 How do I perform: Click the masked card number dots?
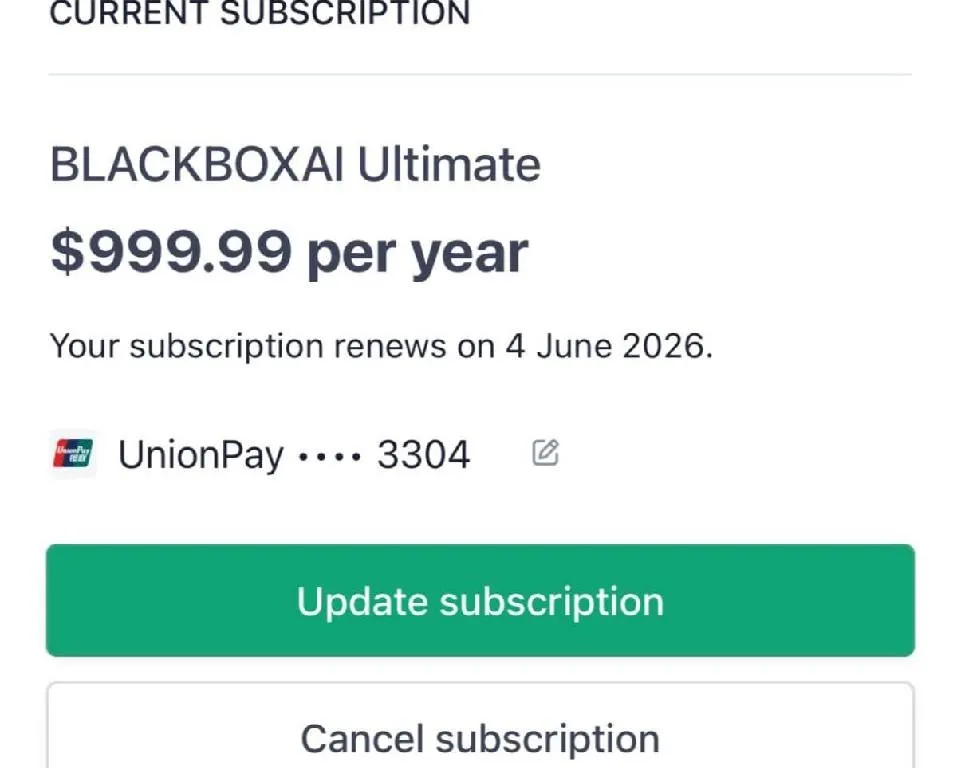tap(329, 456)
